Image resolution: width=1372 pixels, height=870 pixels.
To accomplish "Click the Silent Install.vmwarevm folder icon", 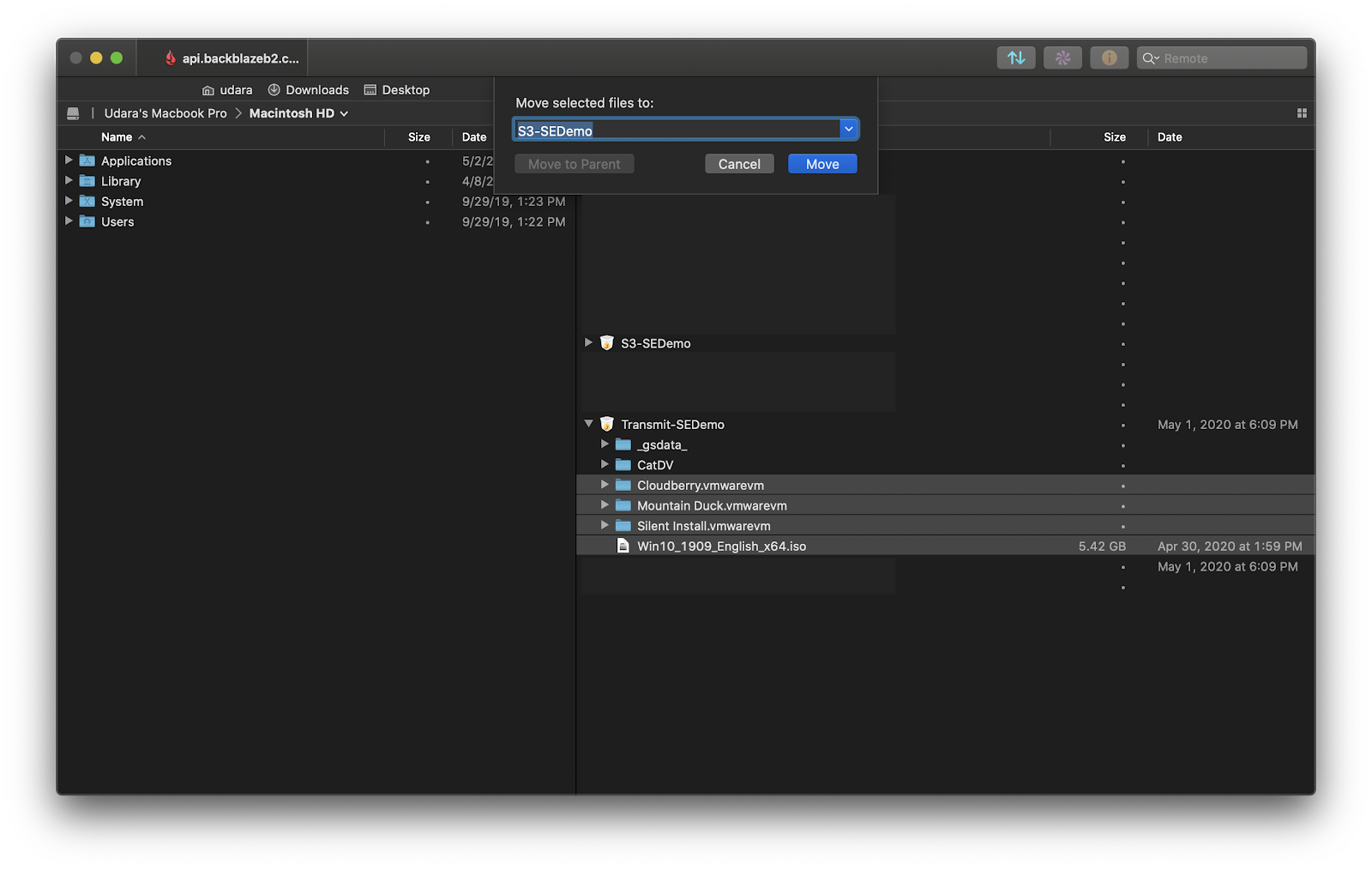I will click(623, 526).
